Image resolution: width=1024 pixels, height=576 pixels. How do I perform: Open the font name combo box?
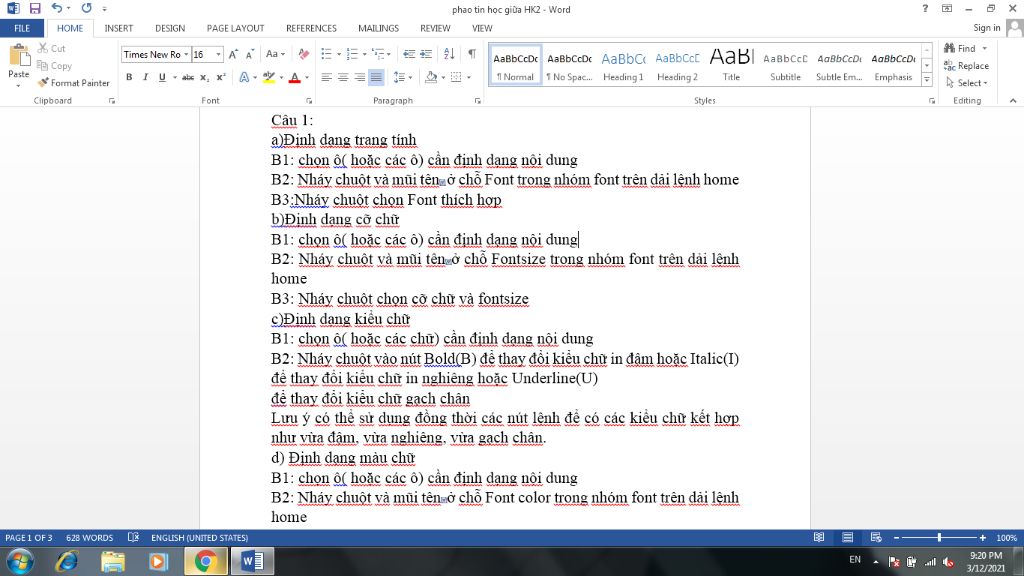(155, 54)
